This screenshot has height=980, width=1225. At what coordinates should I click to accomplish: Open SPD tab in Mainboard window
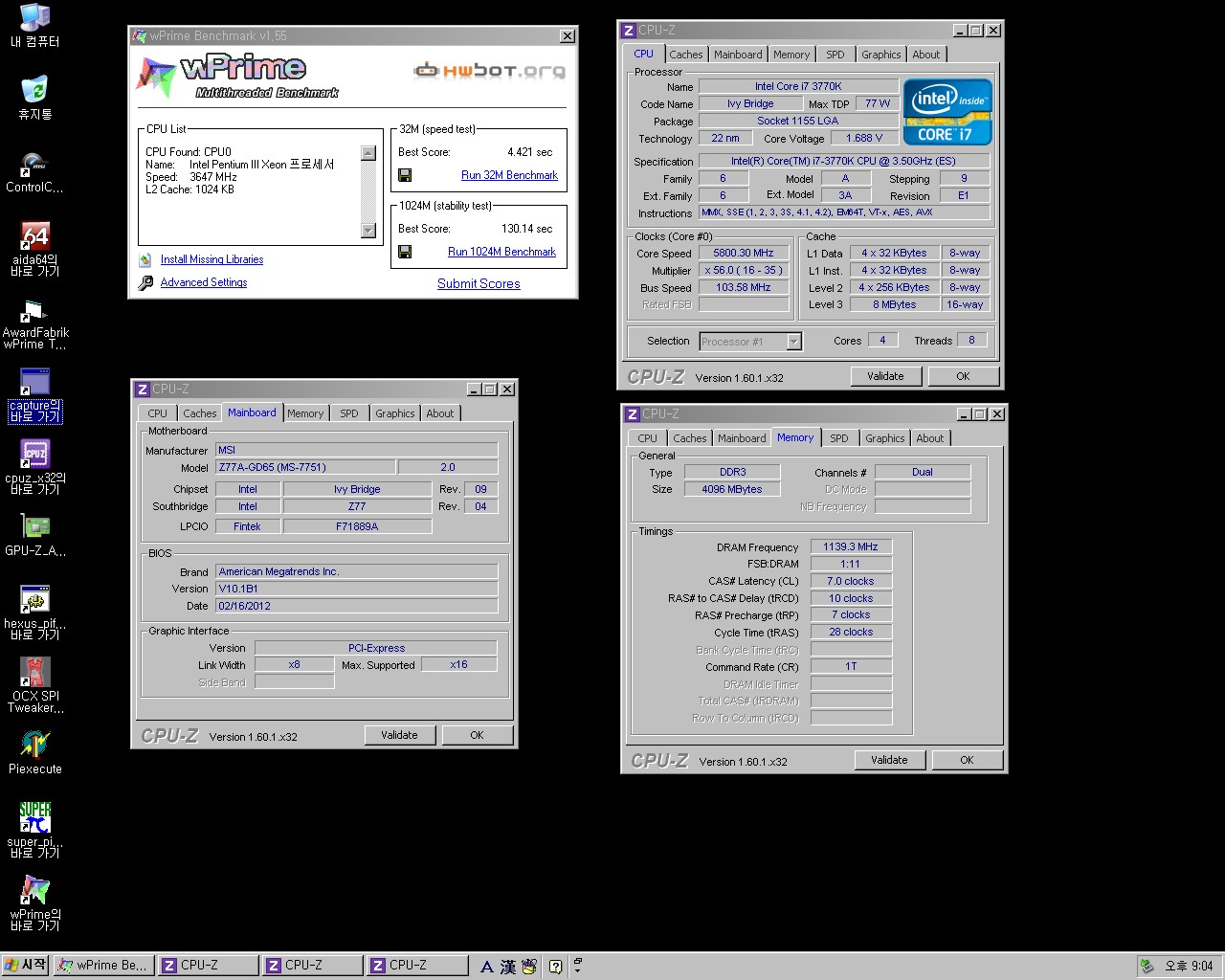pos(349,413)
